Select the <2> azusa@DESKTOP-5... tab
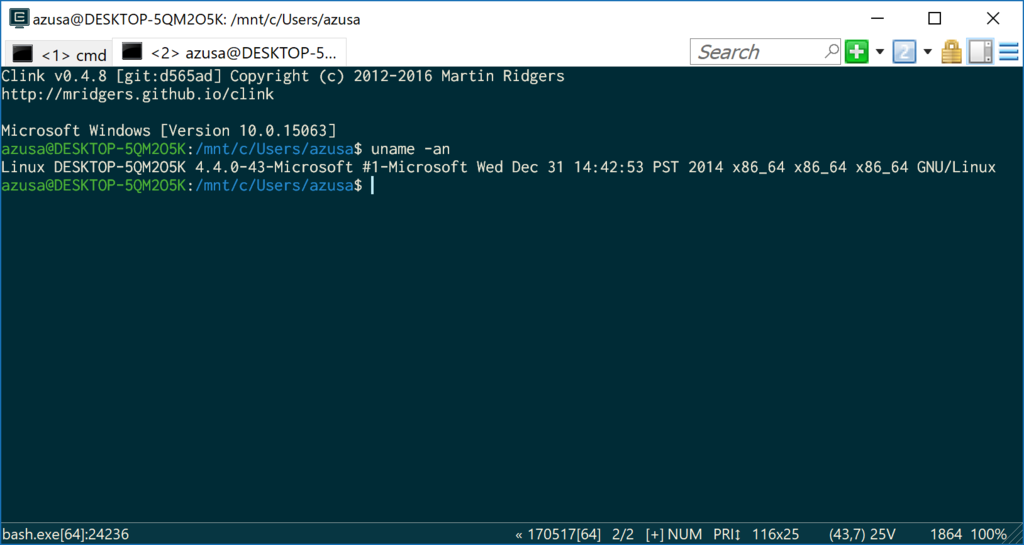The height and width of the screenshot is (545, 1024). 229,52
